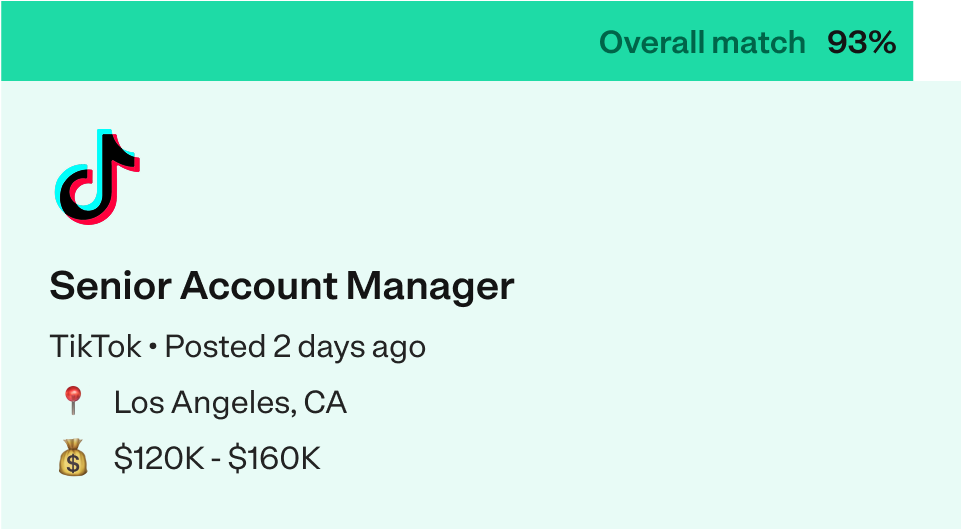Click the $160K maximum salary figure
The height and width of the screenshot is (529, 961).
click(x=274, y=458)
